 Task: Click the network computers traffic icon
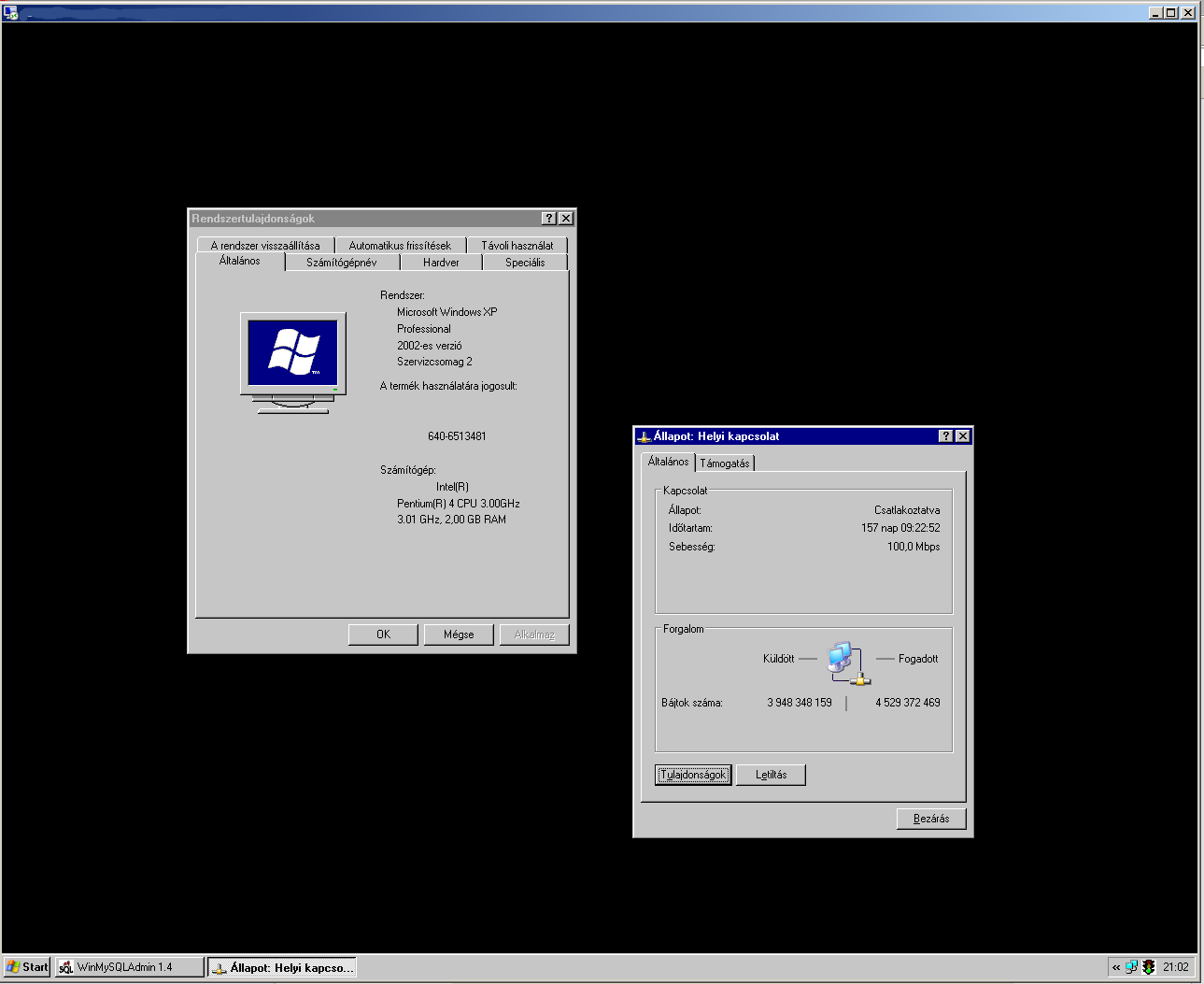[x=848, y=663]
